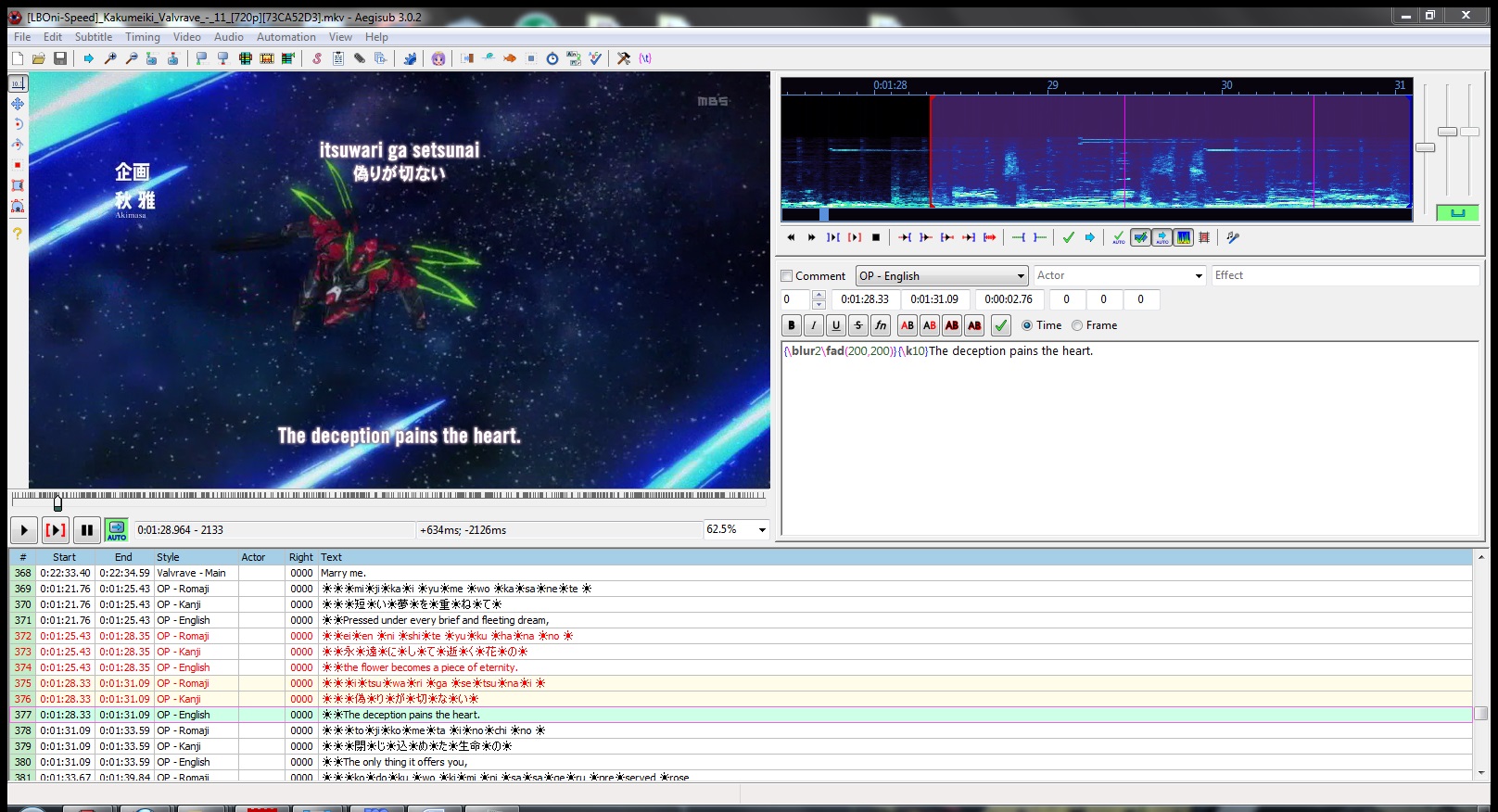This screenshot has height=812, width=1498.
Task: Open the Subtitle menu
Action: pos(94,37)
